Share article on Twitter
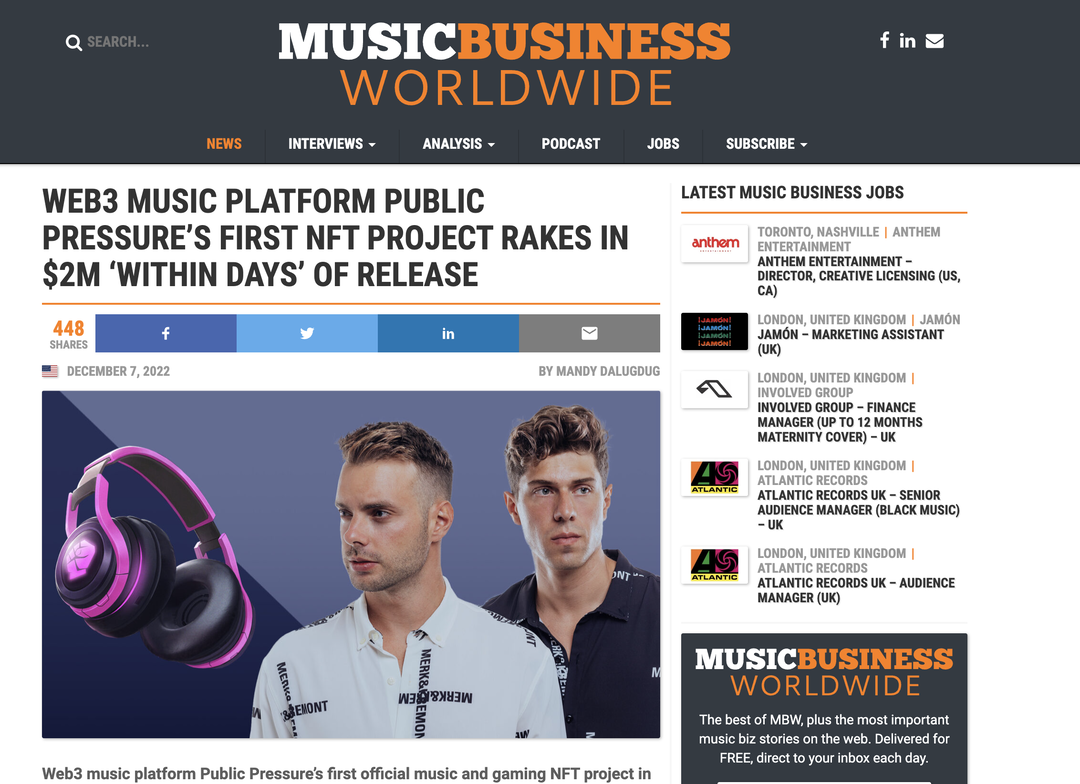Screen dimensions: 1080x784 click(307, 333)
